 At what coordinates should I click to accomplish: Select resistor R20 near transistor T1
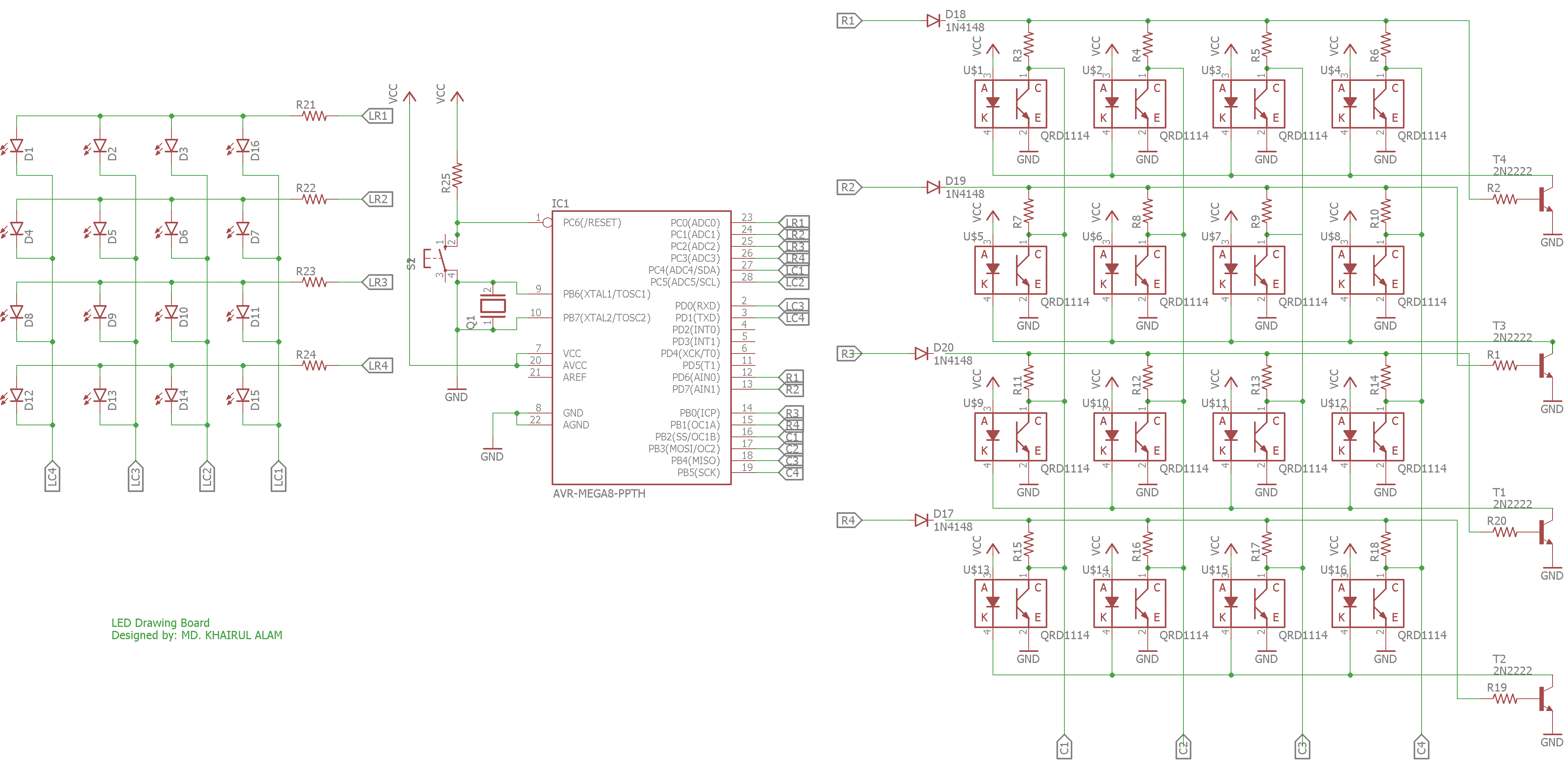coord(1505,532)
